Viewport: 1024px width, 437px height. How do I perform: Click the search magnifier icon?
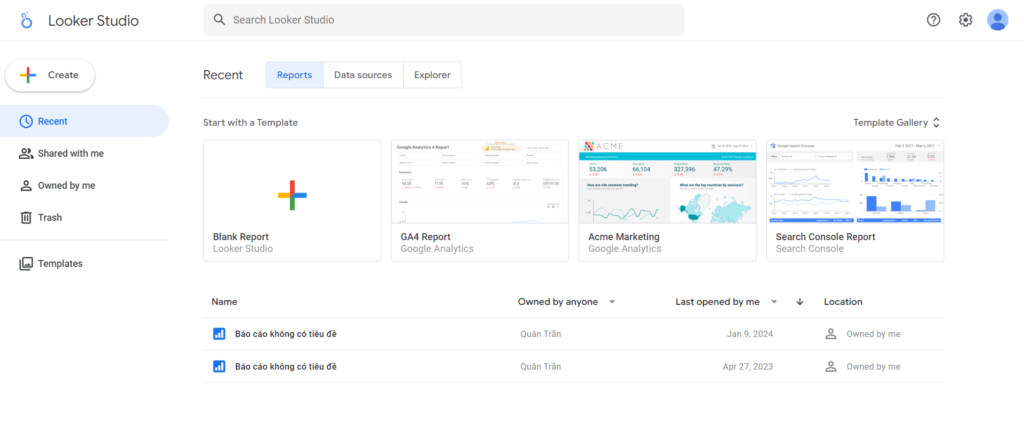click(x=219, y=20)
